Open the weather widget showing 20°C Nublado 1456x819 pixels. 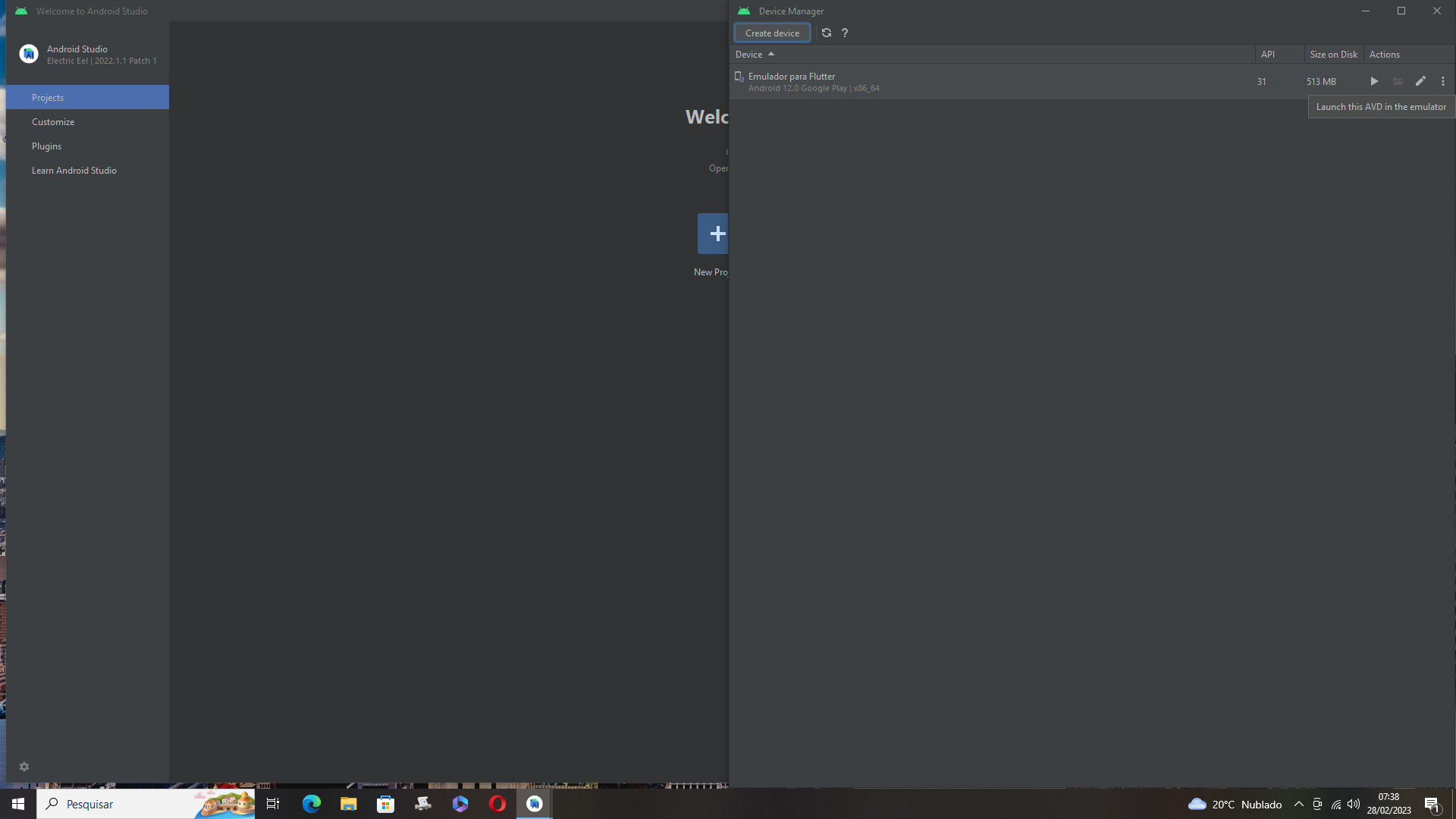click(x=1235, y=804)
